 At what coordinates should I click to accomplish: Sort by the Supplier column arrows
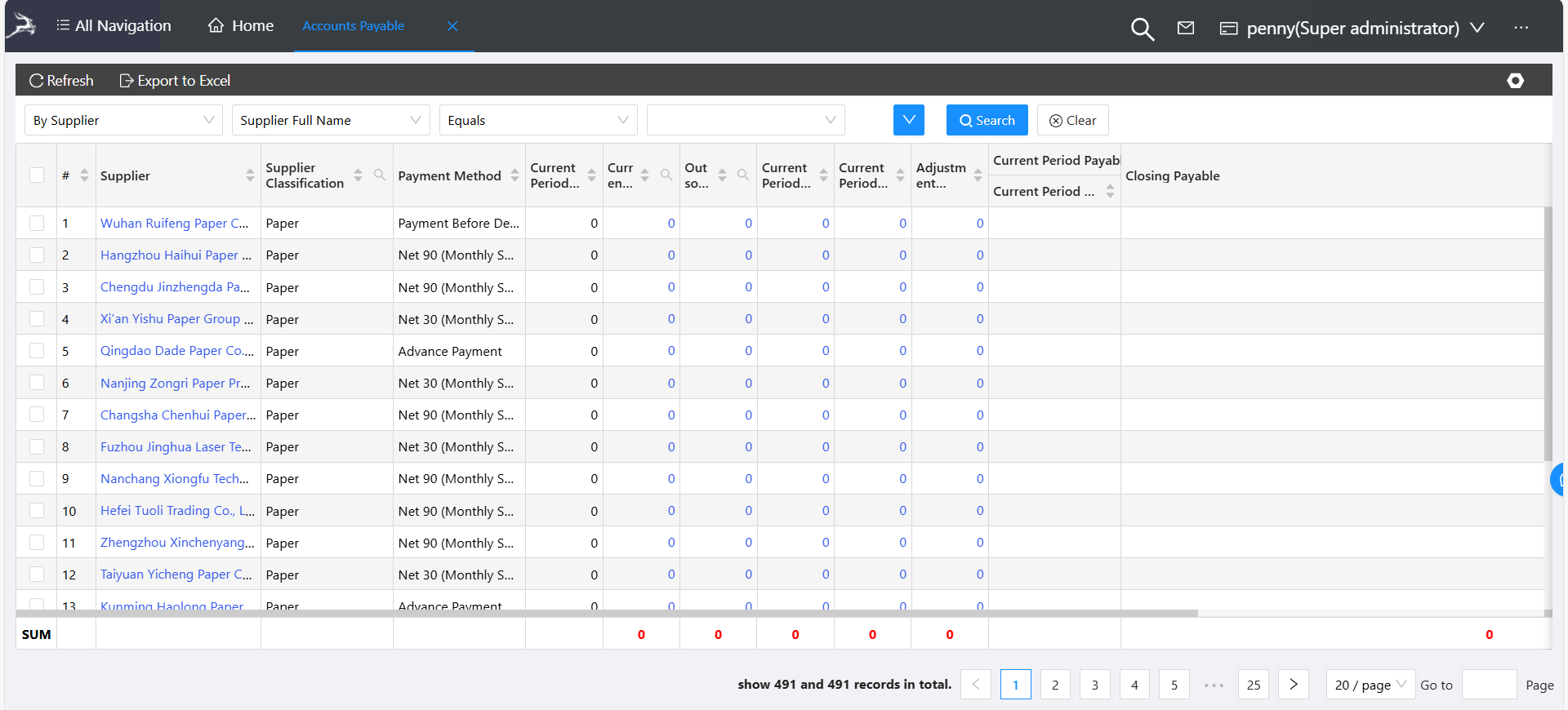click(250, 175)
